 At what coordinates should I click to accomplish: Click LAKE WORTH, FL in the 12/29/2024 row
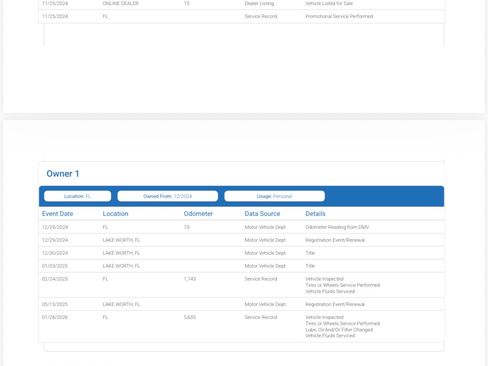[121, 240]
